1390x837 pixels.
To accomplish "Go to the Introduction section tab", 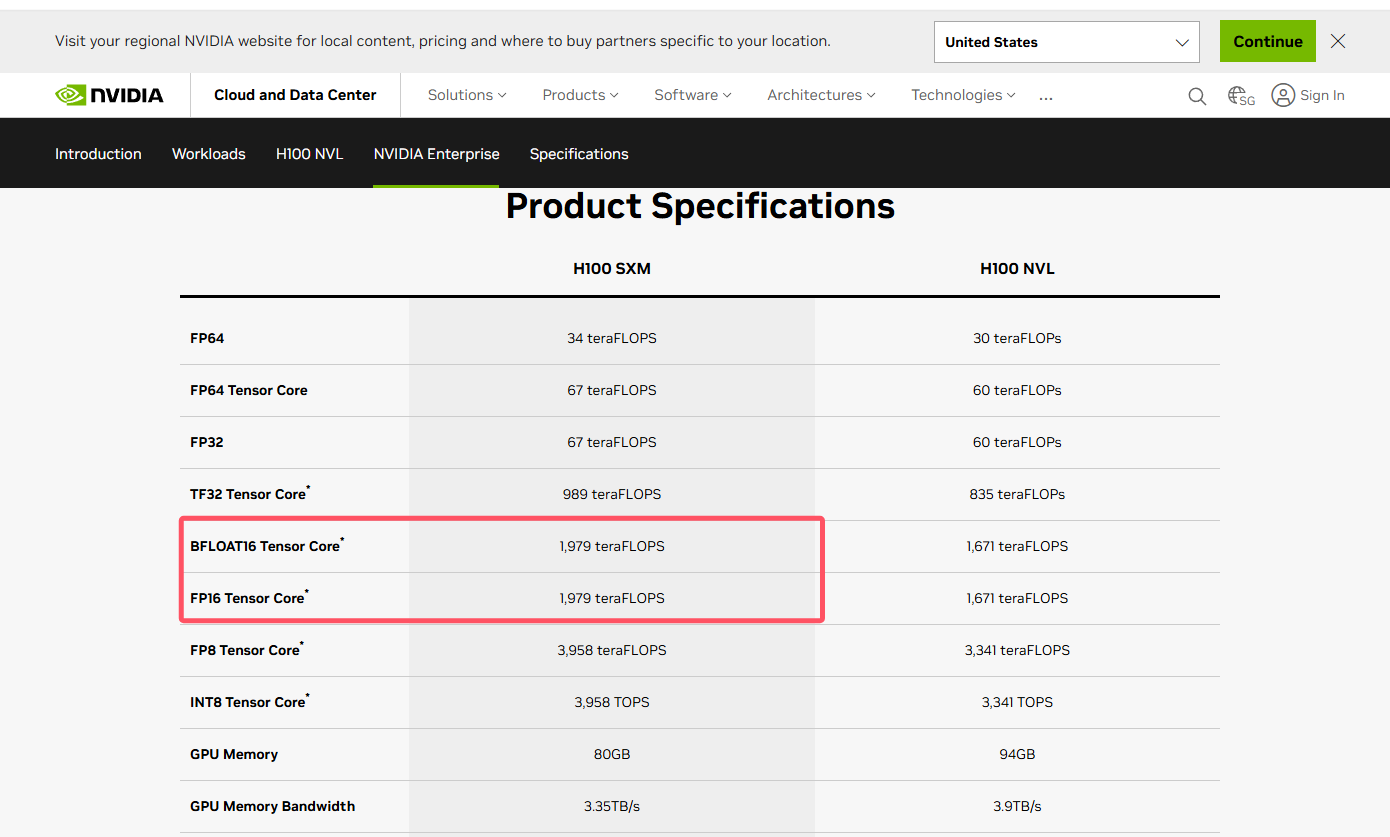I will pyautogui.click(x=98, y=154).
